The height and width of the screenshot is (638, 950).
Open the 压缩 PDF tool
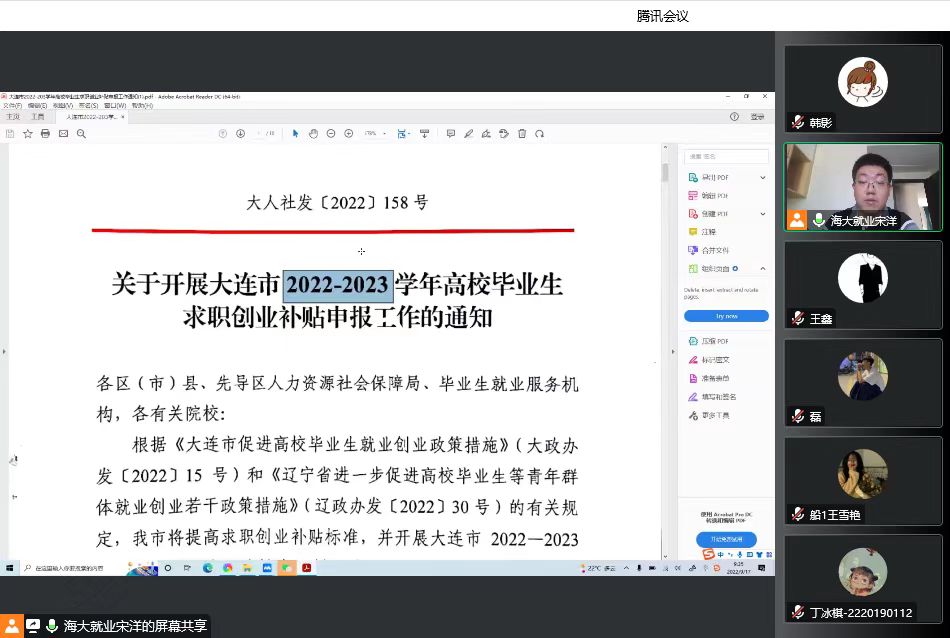(x=709, y=341)
